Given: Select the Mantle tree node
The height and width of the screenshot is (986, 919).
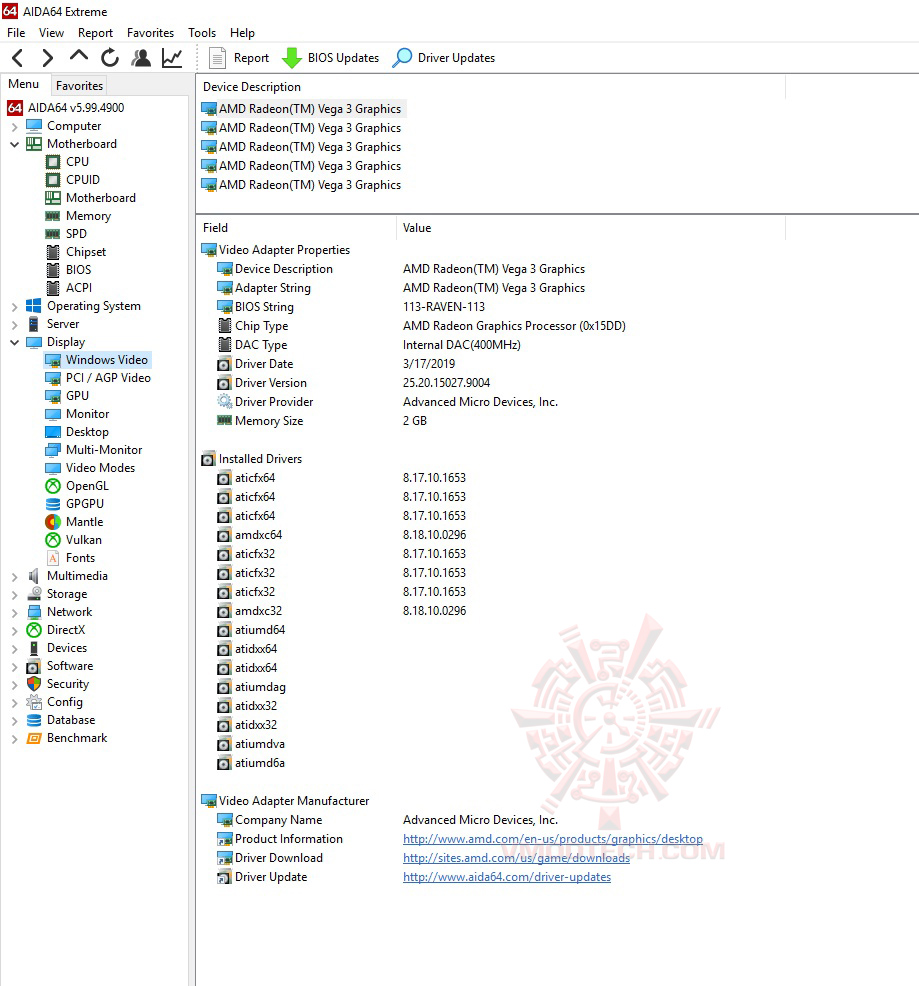Looking at the screenshot, I should pyautogui.click(x=74, y=522).
